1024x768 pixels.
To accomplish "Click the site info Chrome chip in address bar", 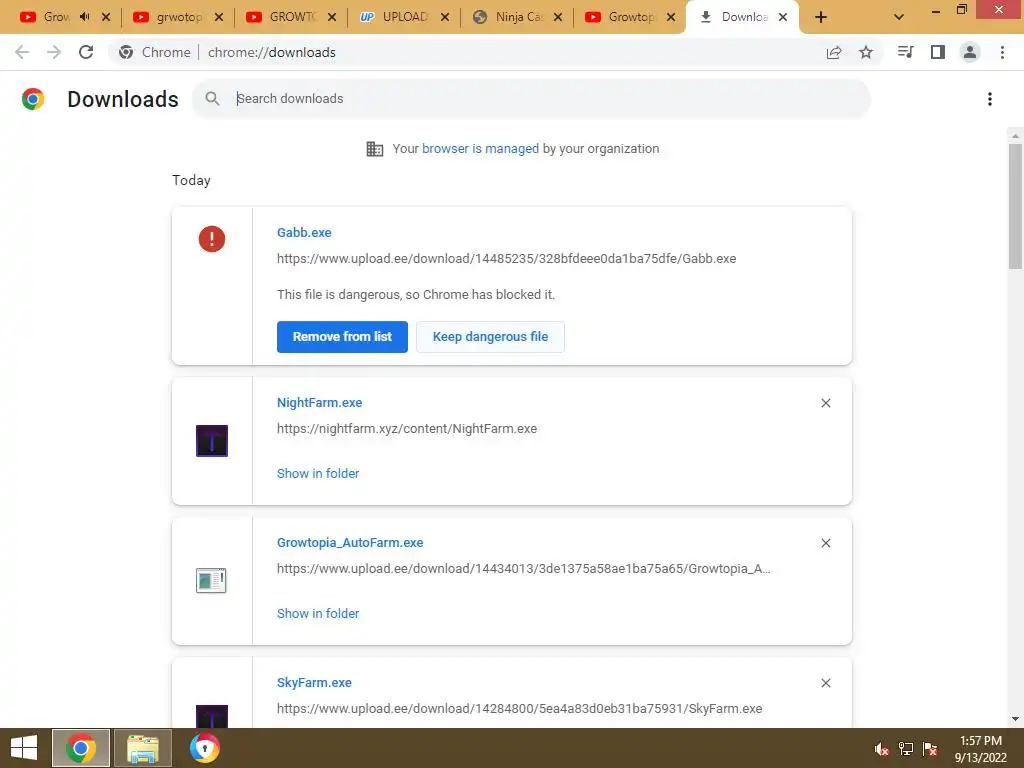I will click(155, 52).
